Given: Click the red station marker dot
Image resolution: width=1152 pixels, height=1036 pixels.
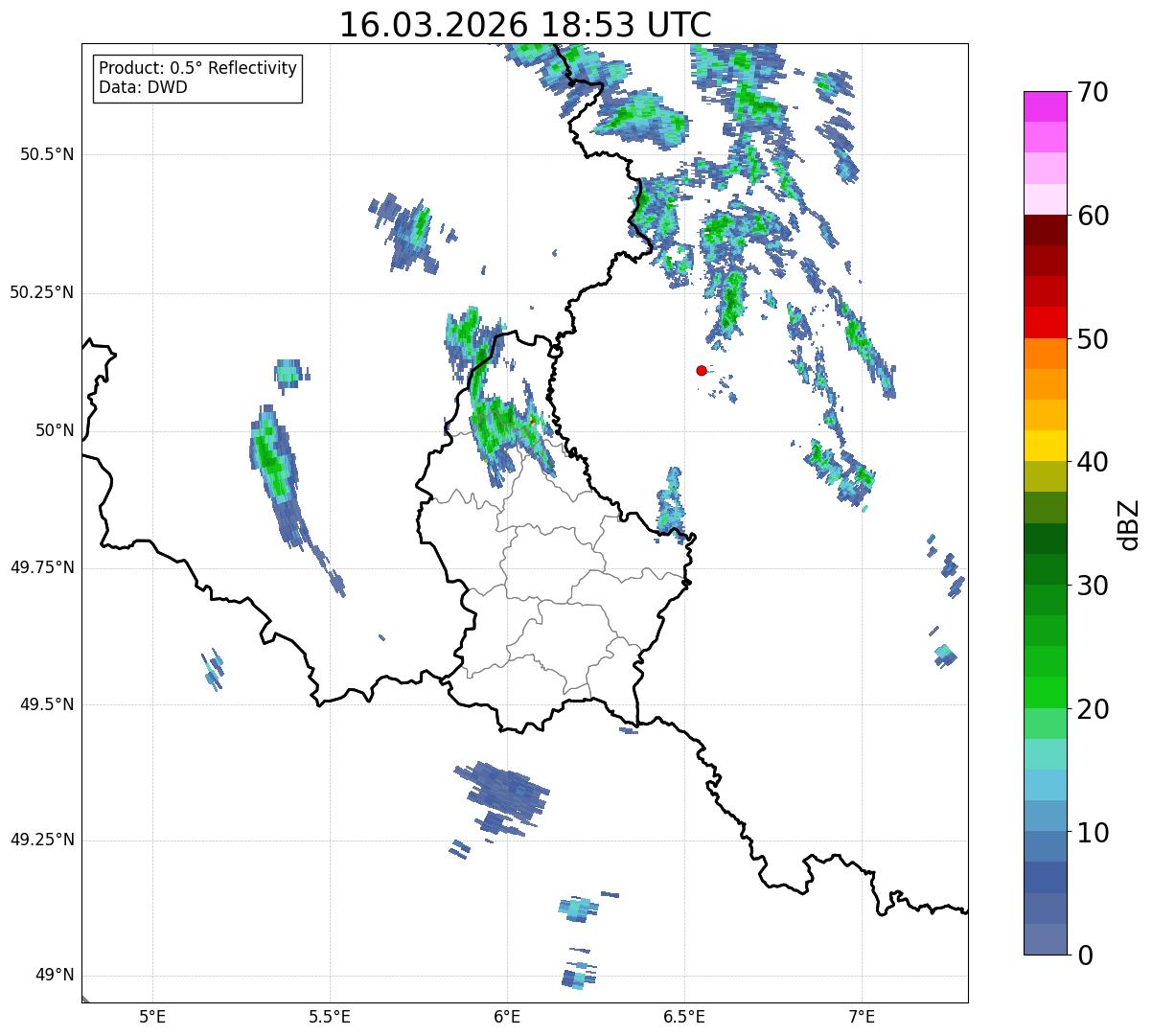Looking at the screenshot, I should pyautogui.click(x=702, y=370).
